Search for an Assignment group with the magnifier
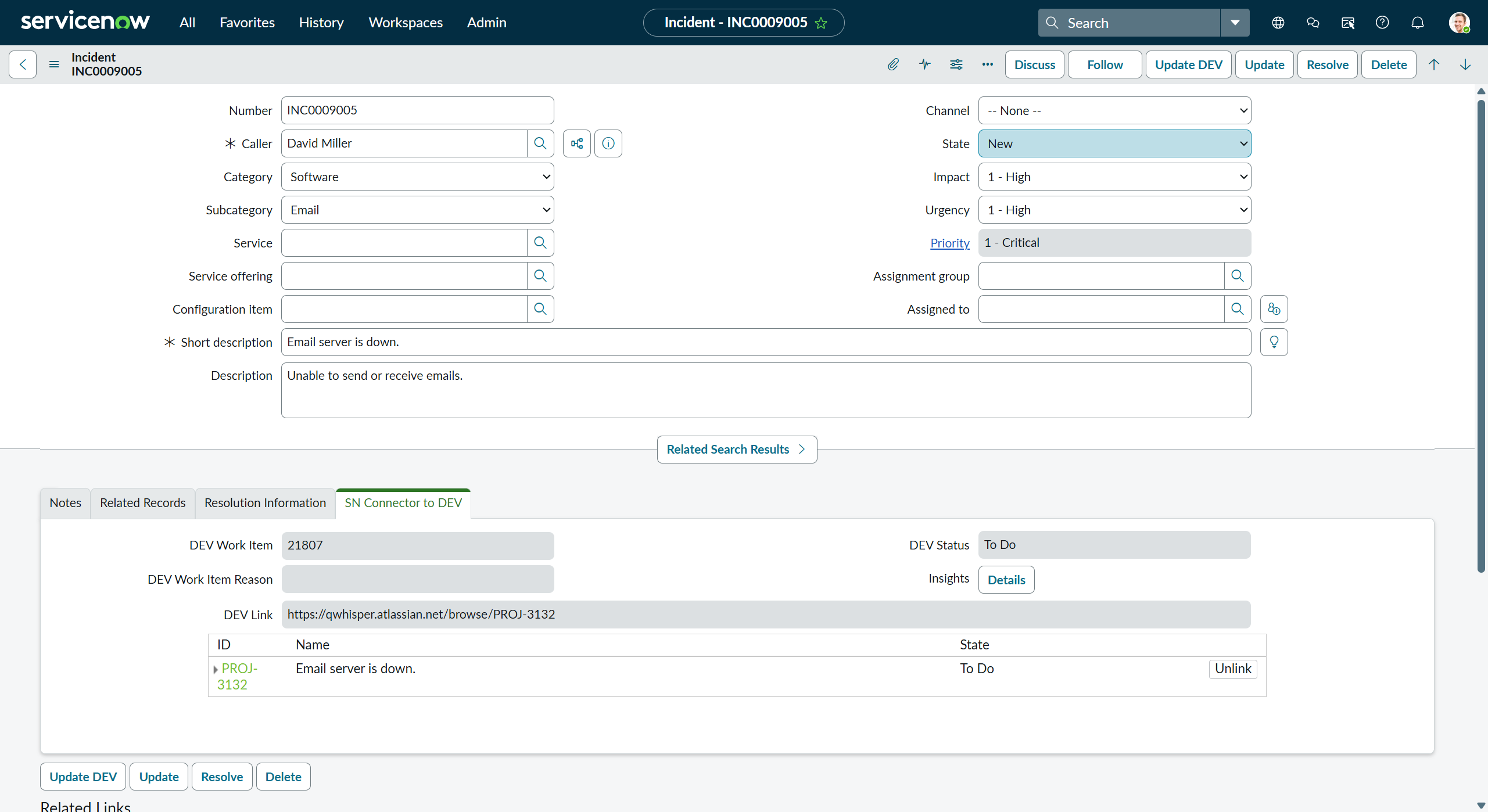The height and width of the screenshot is (812, 1488). 1237,276
